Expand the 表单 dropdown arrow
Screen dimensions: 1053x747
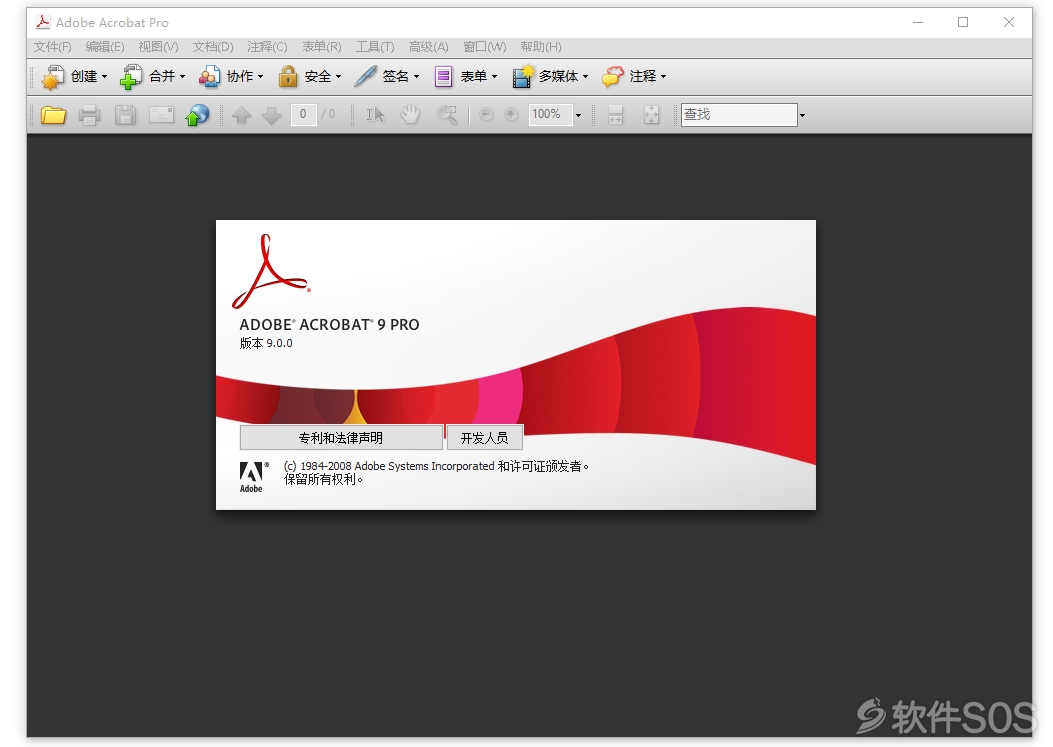[494, 77]
